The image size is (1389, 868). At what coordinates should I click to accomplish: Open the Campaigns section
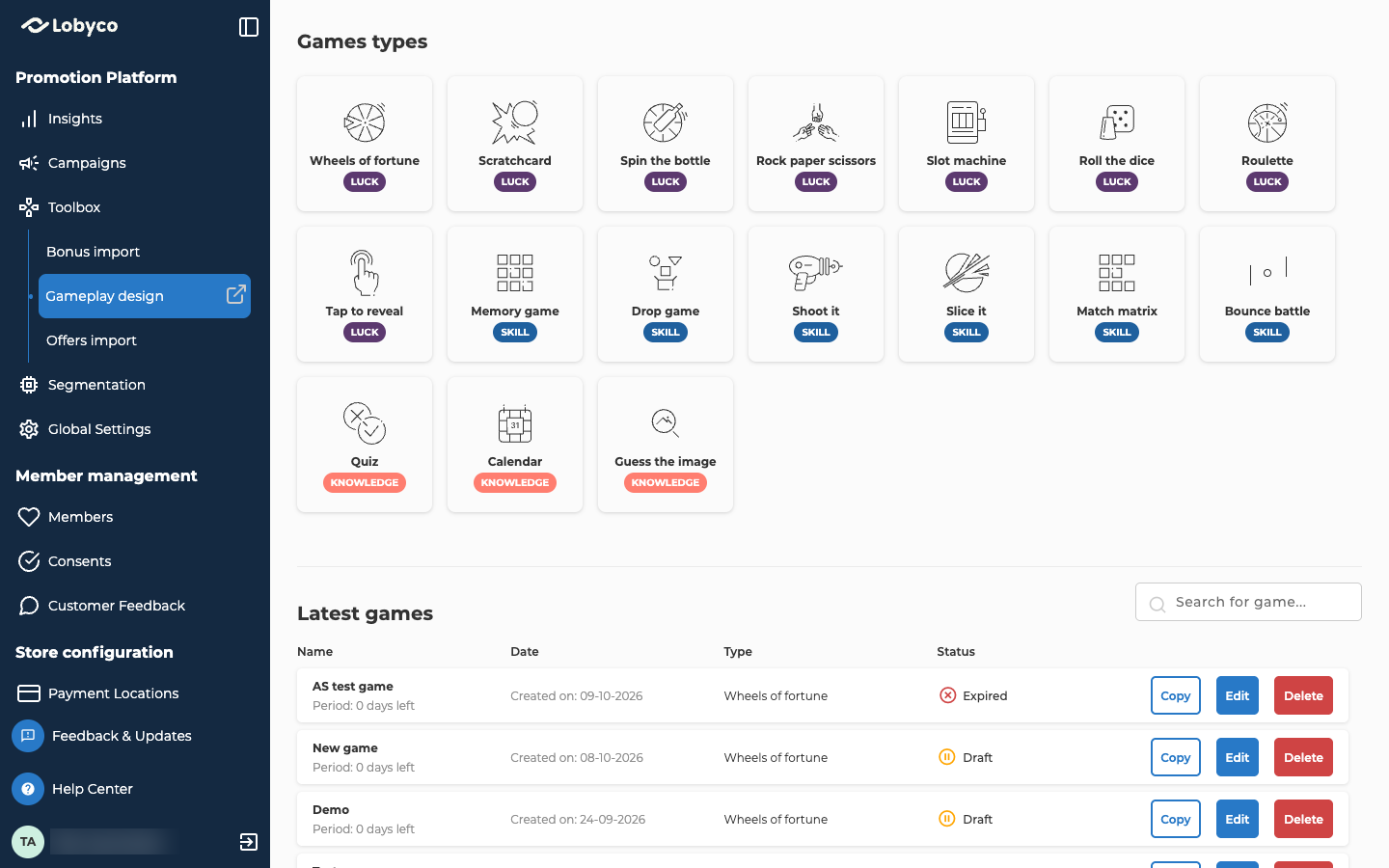pos(87,163)
